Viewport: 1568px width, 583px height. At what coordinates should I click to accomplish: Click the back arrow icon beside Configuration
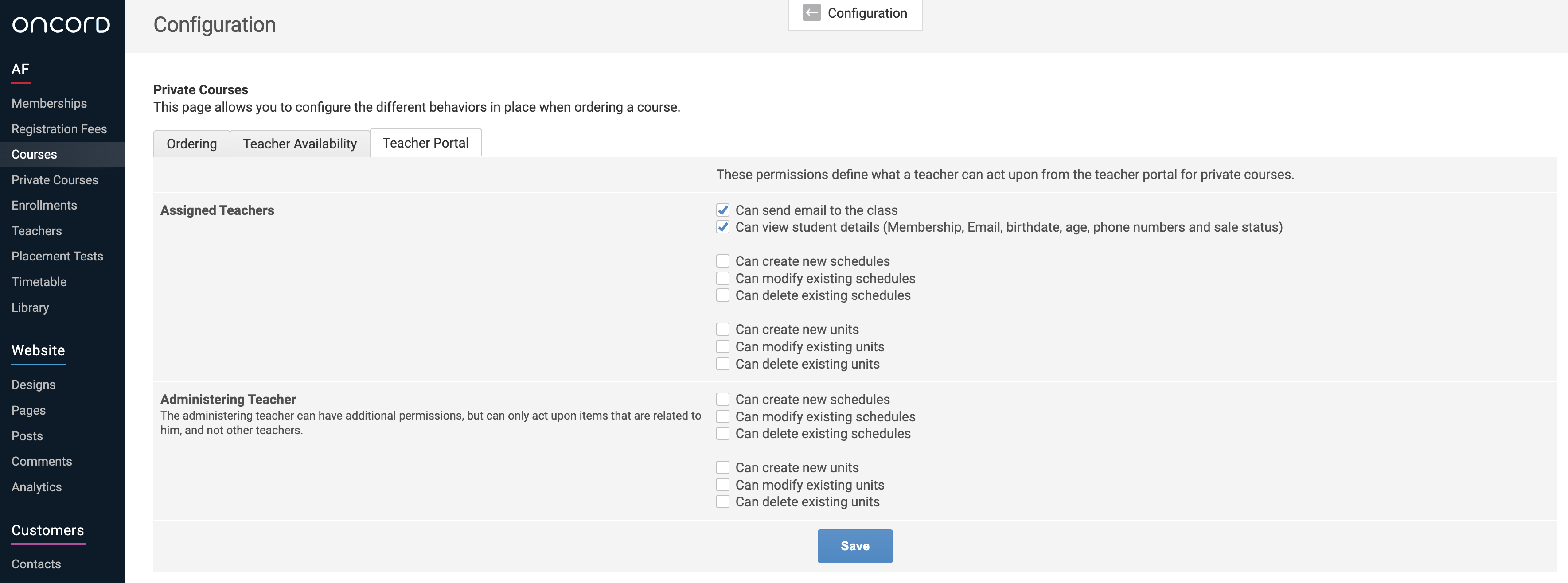click(x=811, y=13)
